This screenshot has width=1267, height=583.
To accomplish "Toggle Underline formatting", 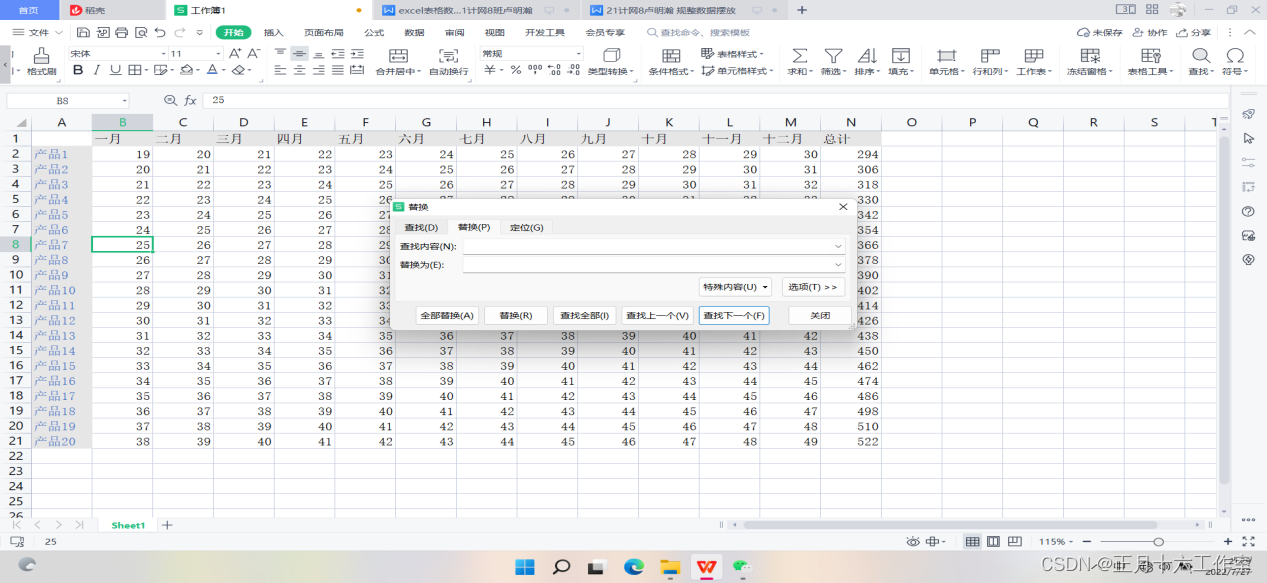I will [115, 70].
